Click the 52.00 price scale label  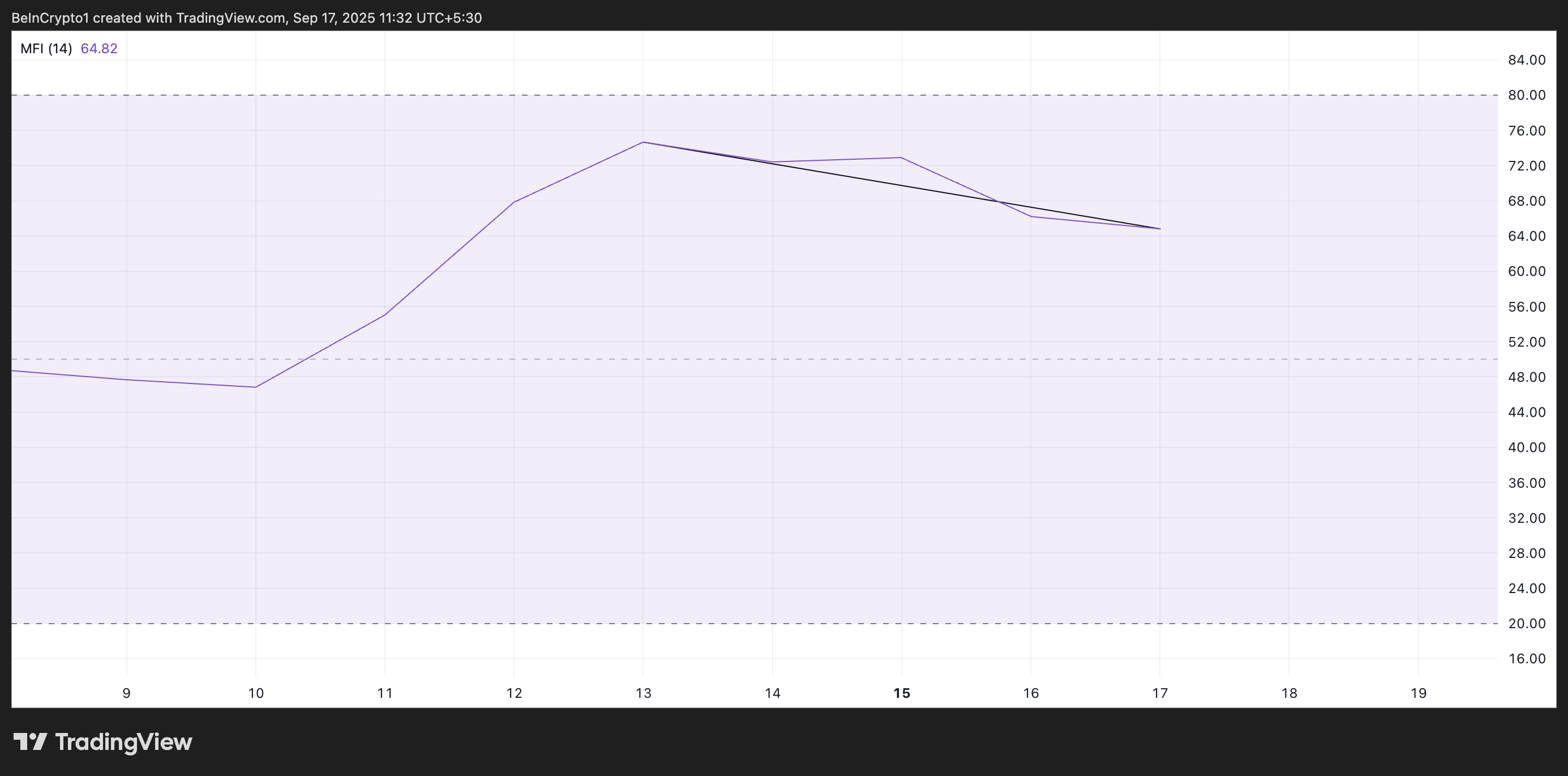pos(1527,342)
